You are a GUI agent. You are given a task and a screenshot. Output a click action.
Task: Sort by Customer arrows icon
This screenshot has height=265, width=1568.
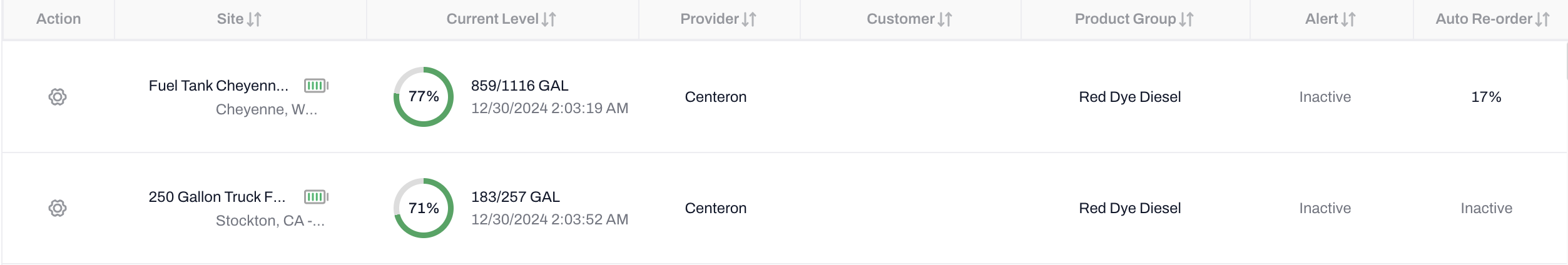(x=945, y=19)
